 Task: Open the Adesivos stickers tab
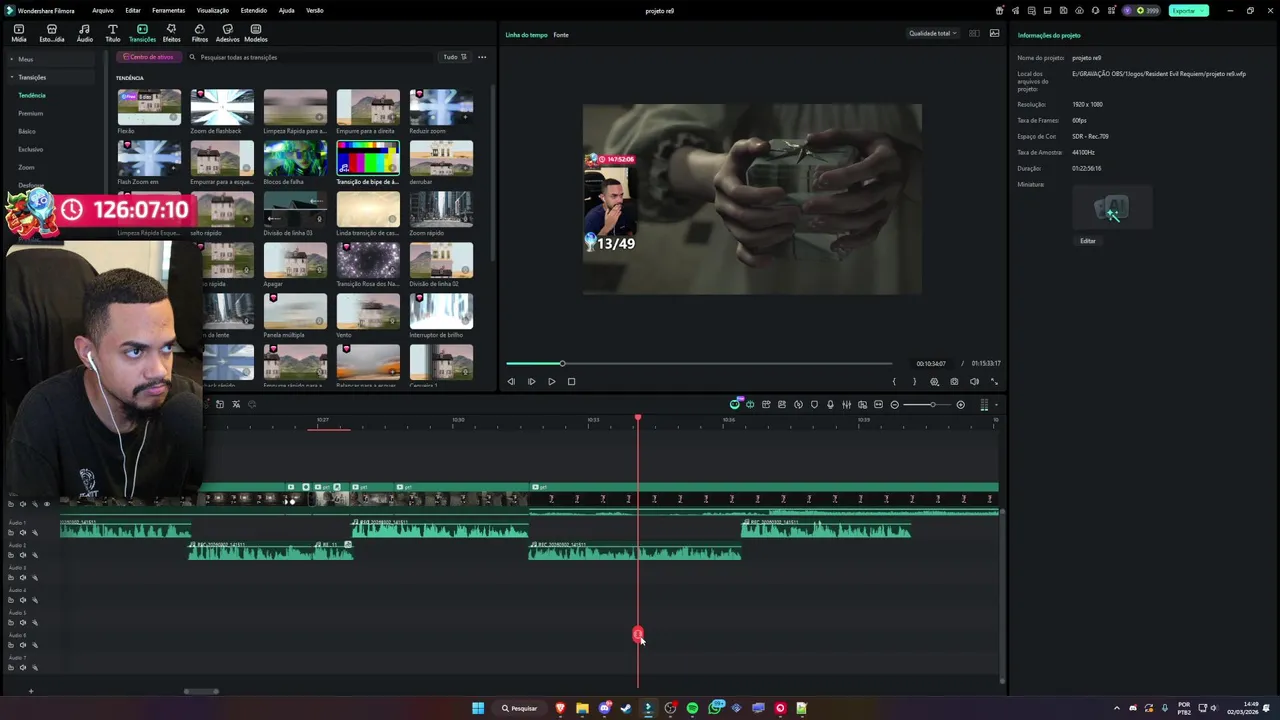pos(228,33)
